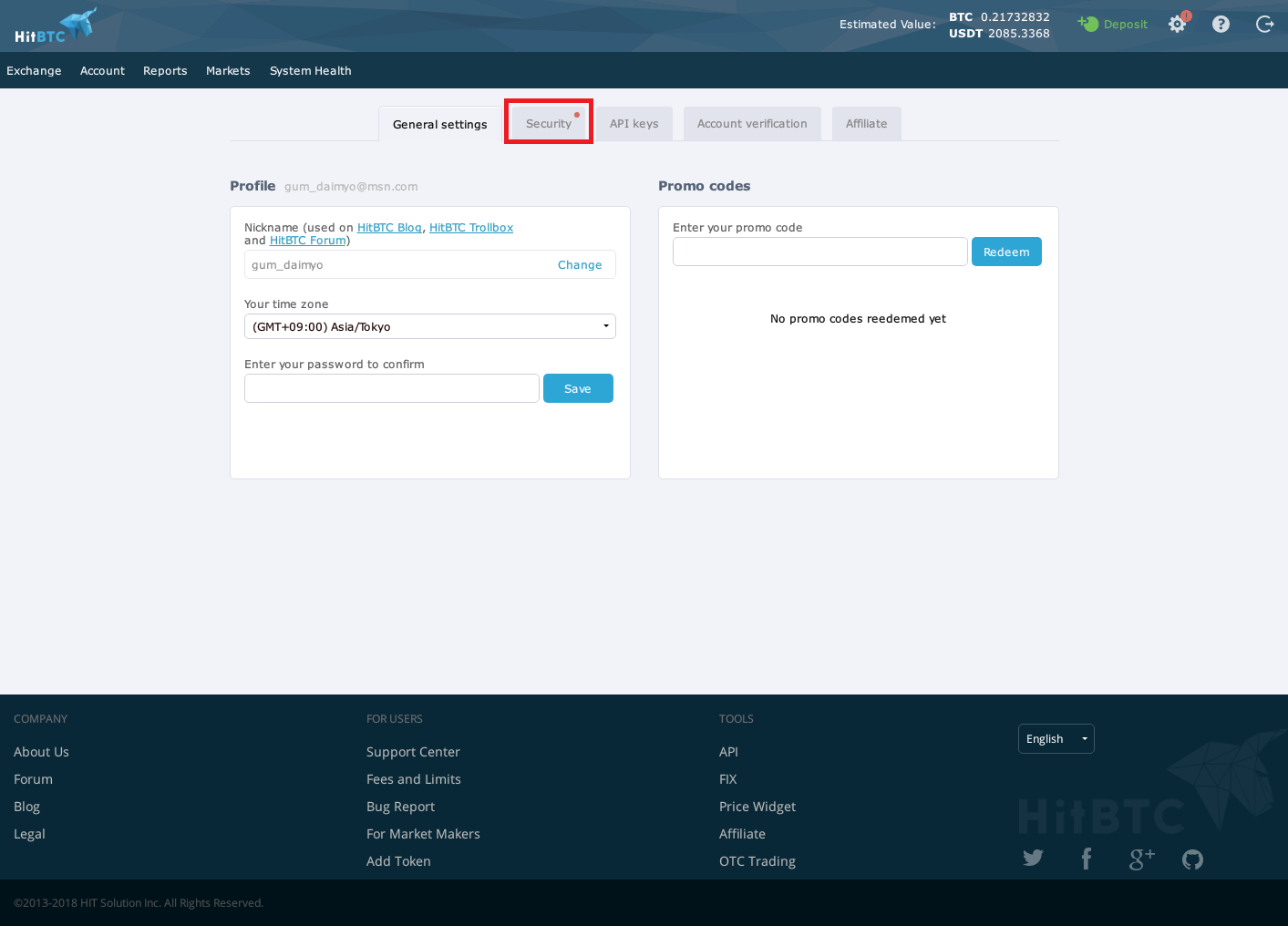Open API link under Tools
Viewport: 1288px width, 926px height.
(x=728, y=752)
